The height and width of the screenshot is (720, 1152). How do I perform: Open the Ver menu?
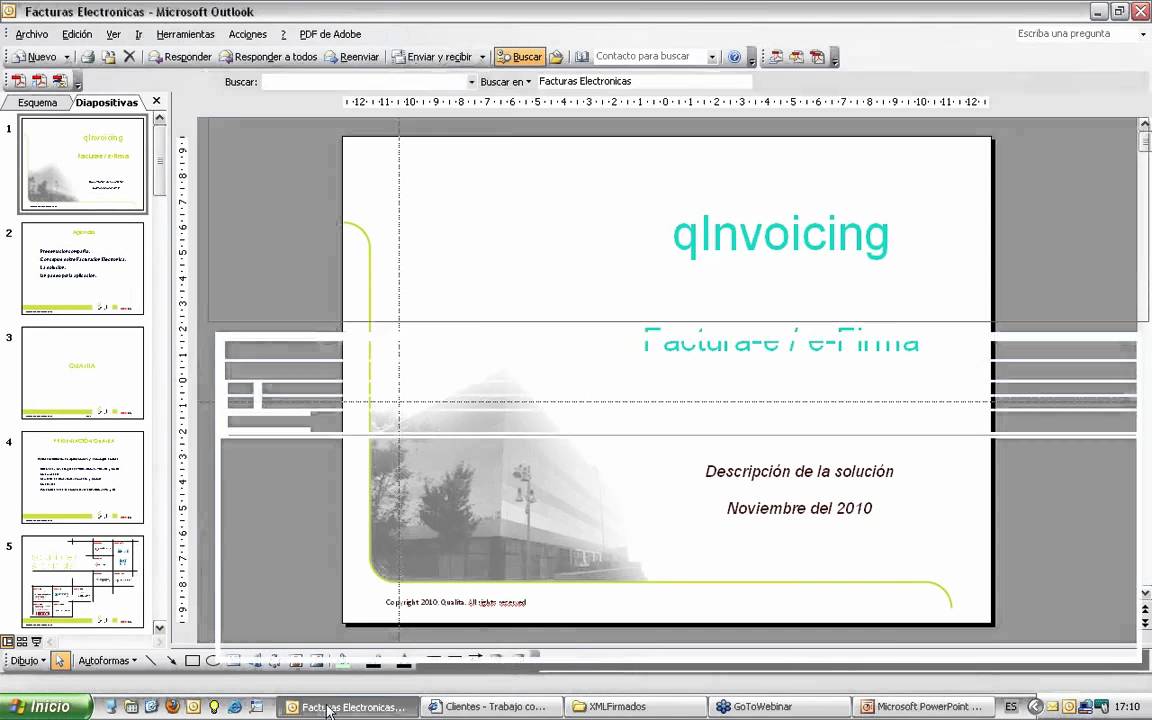click(113, 35)
